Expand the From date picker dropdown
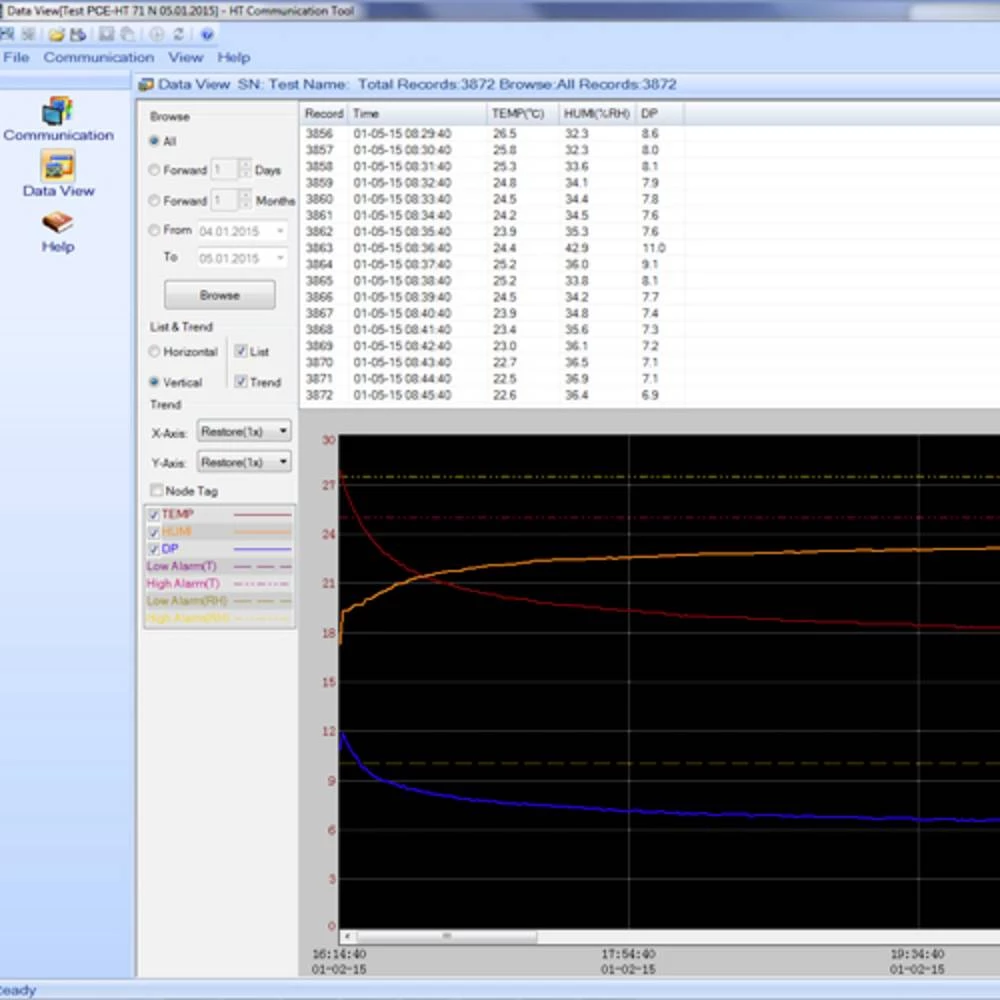The width and height of the screenshot is (1000, 1000). (x=279, y=231)
